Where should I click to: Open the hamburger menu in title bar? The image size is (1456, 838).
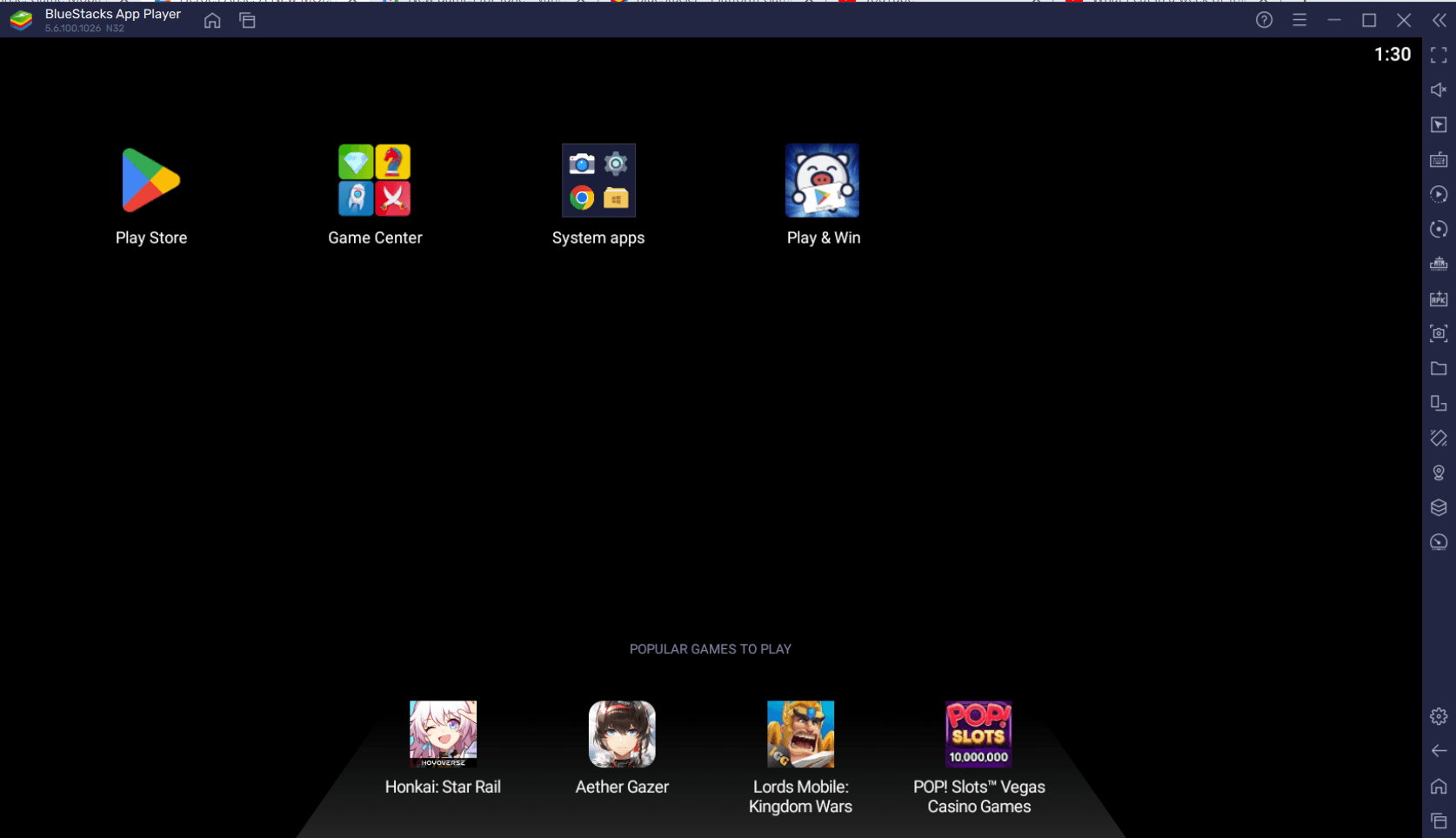[x=1299, y=20]
